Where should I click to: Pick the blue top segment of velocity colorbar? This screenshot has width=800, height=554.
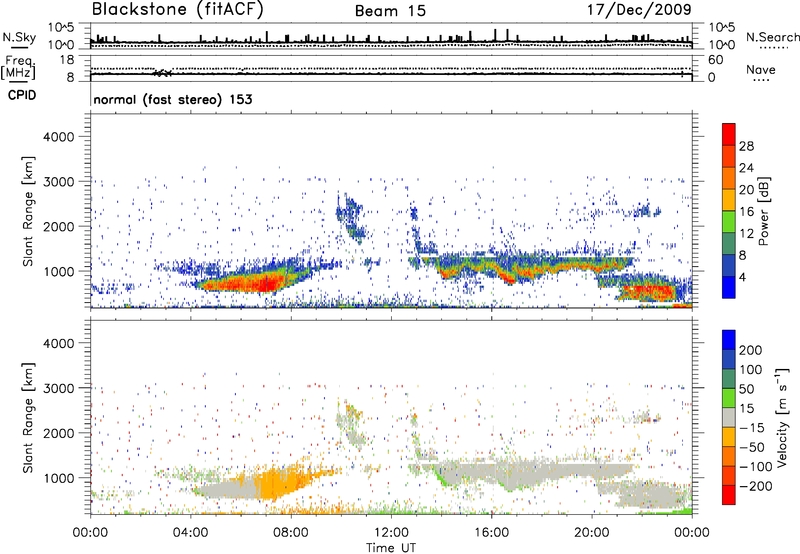729,340
